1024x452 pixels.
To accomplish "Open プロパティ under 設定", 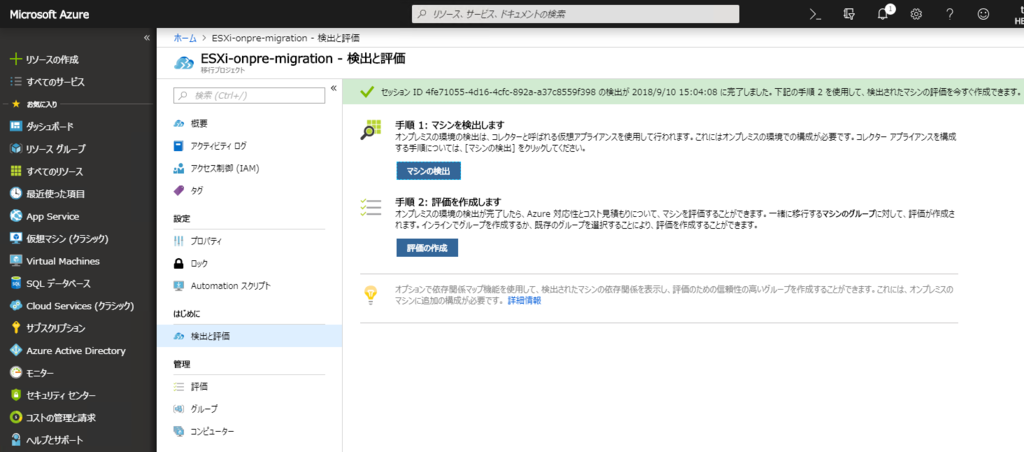I will pyautogui.click(x=206, y=241).
